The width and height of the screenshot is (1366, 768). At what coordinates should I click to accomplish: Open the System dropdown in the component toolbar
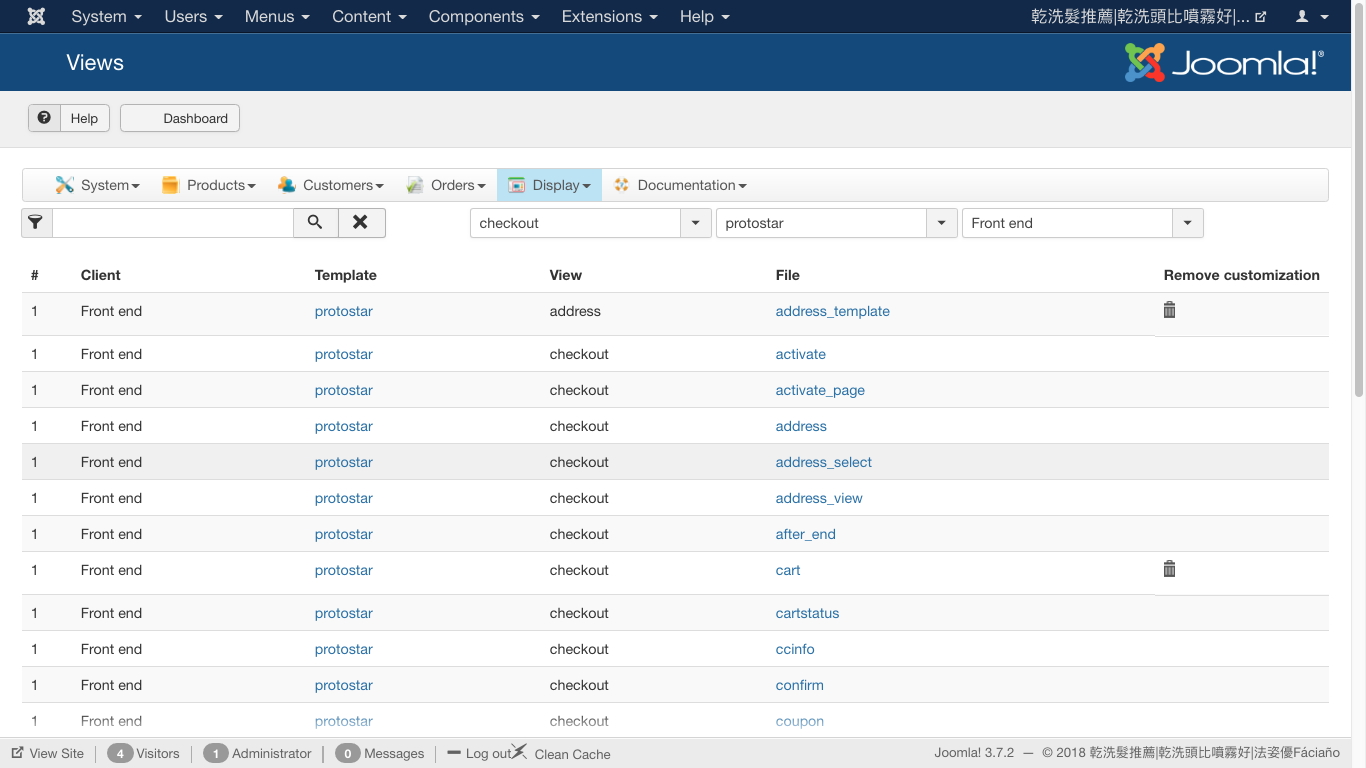coord(97,185)
